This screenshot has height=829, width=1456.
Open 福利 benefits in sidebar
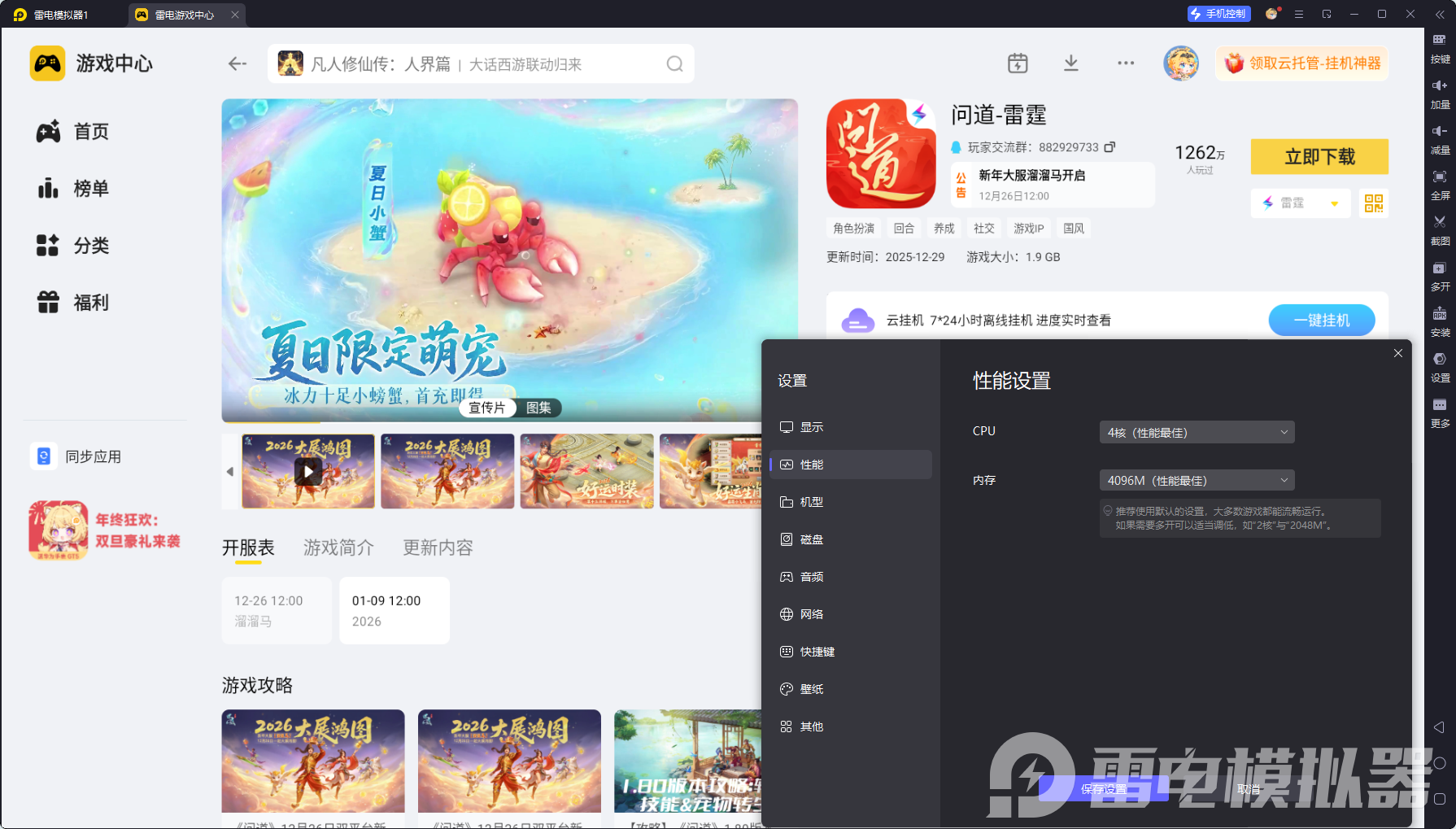73,302
